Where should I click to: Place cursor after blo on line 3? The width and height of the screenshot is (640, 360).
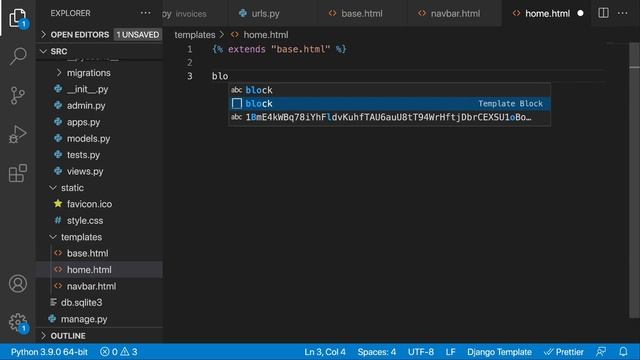[229, 76]
